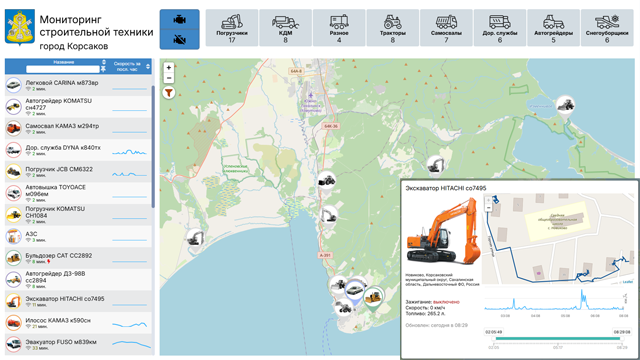640x360 pixels.
Task: Open Экскаватор HITACHI со7495 list row
Action: tap(78, 301)
